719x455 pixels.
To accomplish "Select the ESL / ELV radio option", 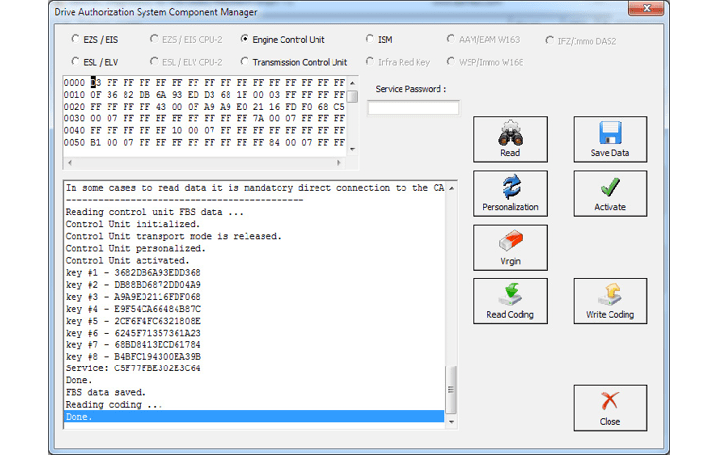I will tap(76, 62).
